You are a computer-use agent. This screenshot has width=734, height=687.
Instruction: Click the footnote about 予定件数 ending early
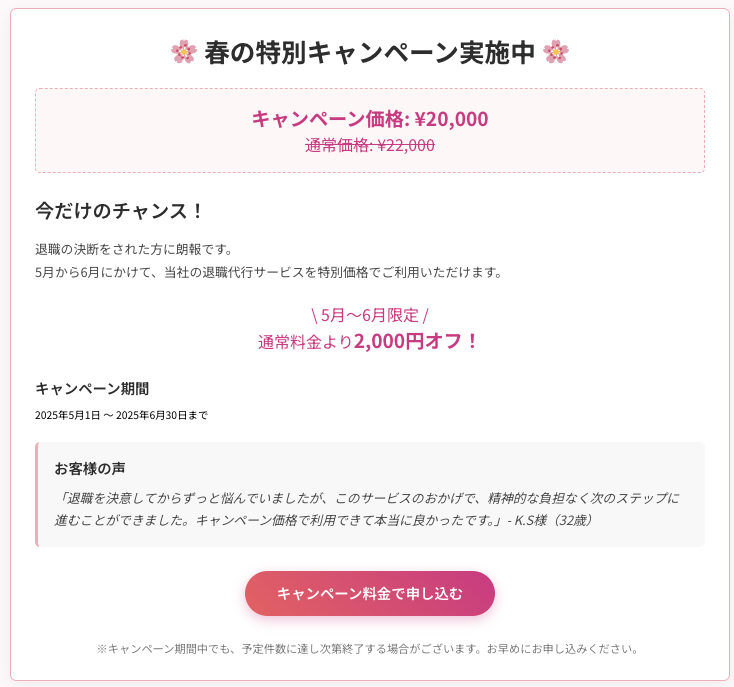click(368, 649)
